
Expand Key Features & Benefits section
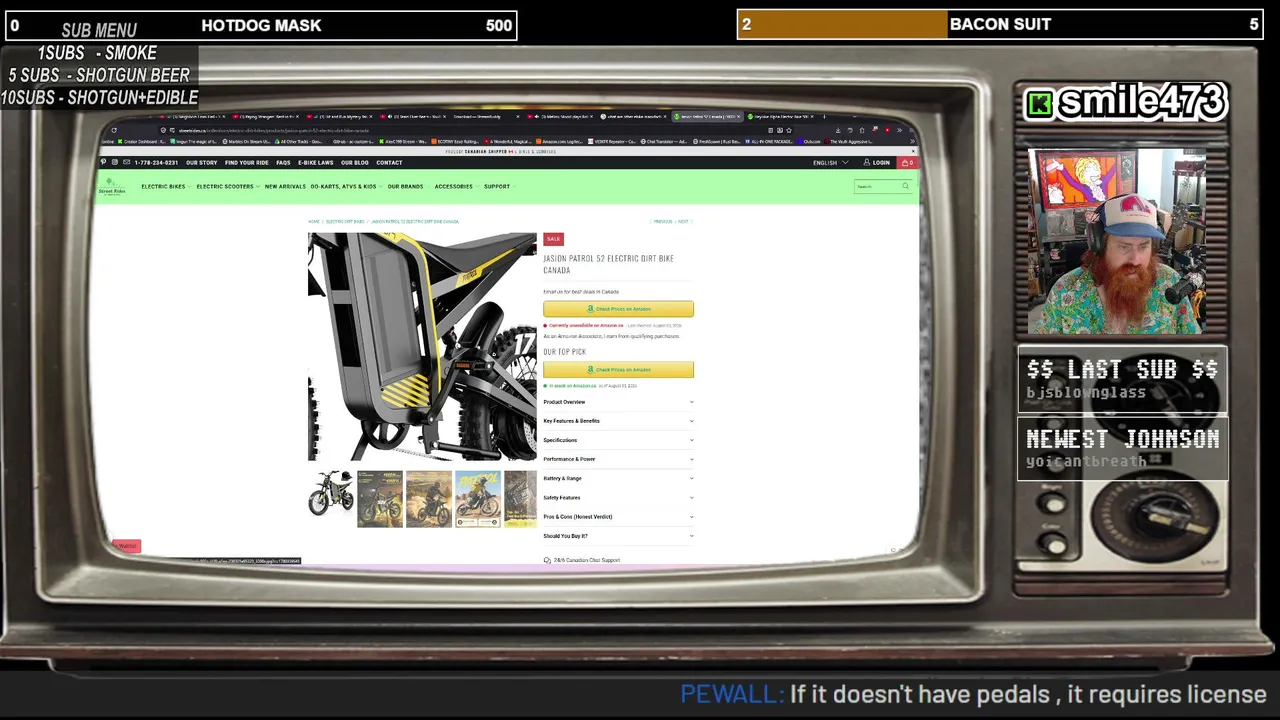coord(618,421)
